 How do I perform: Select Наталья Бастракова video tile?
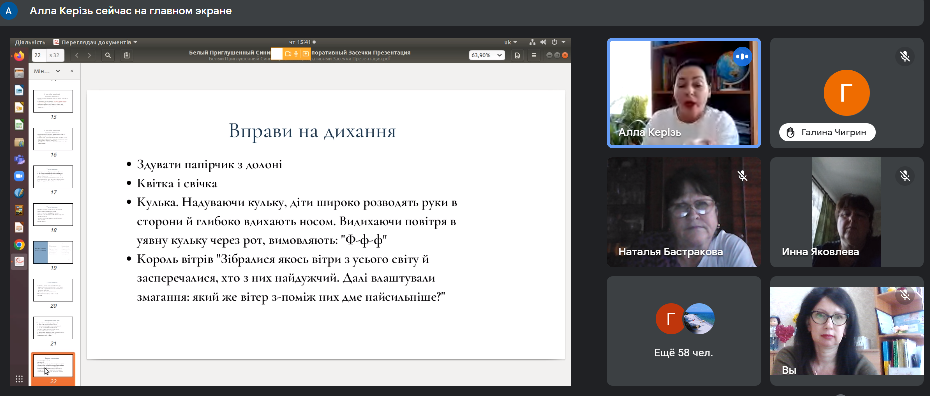tap(684, 212)
